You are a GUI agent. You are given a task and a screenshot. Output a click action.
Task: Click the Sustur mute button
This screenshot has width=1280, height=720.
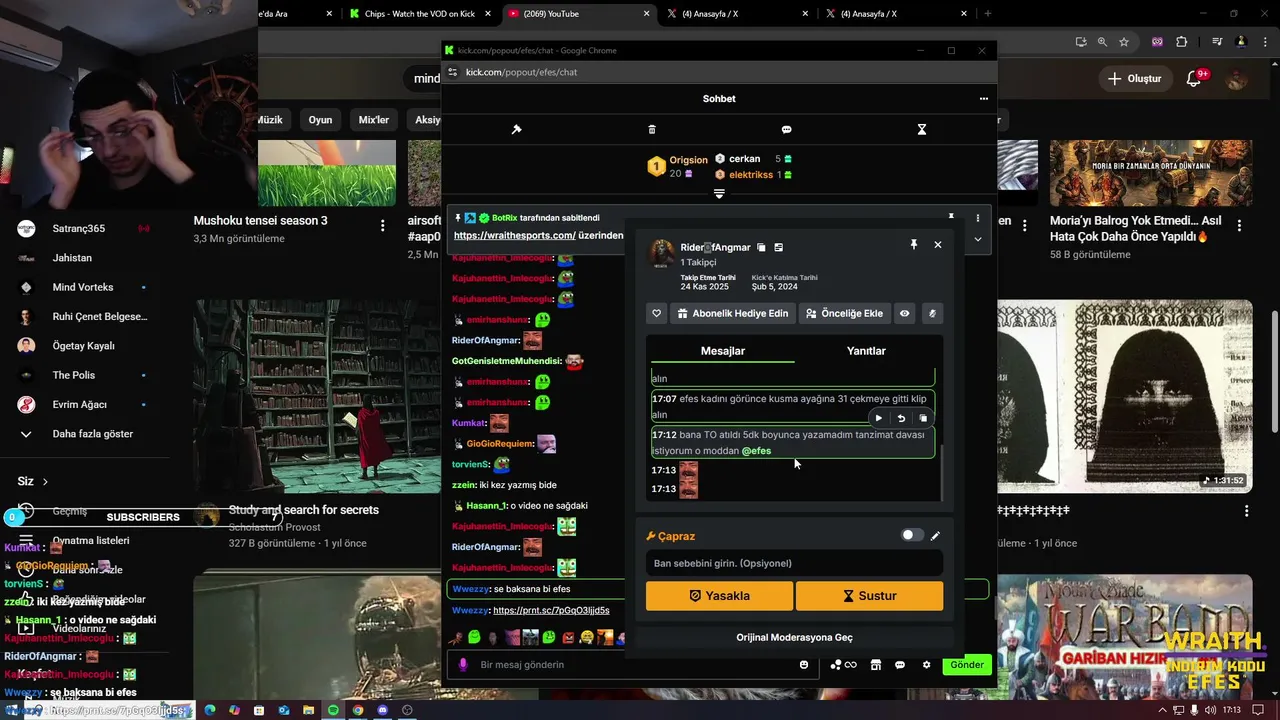(x=869, y=595)
